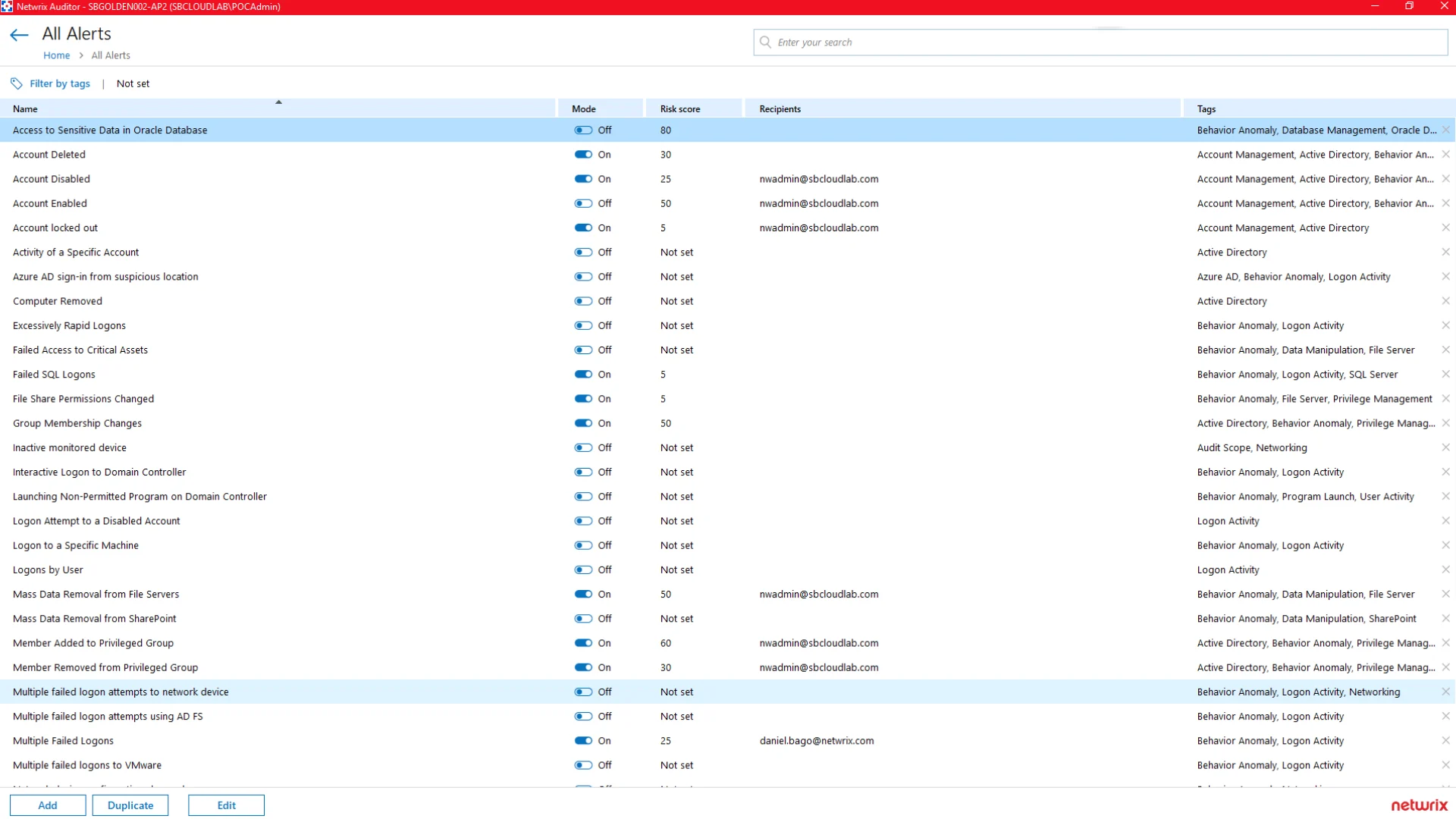Delete the Failed SQL Logons alert with X
Image resolution: width=1456 pixels, height=819 pixels.
coord(1445,375)
